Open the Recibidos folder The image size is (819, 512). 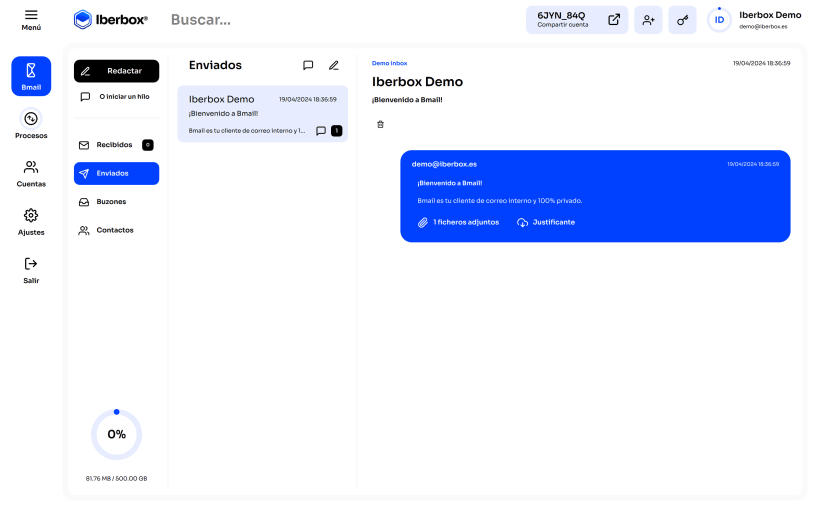116,145
